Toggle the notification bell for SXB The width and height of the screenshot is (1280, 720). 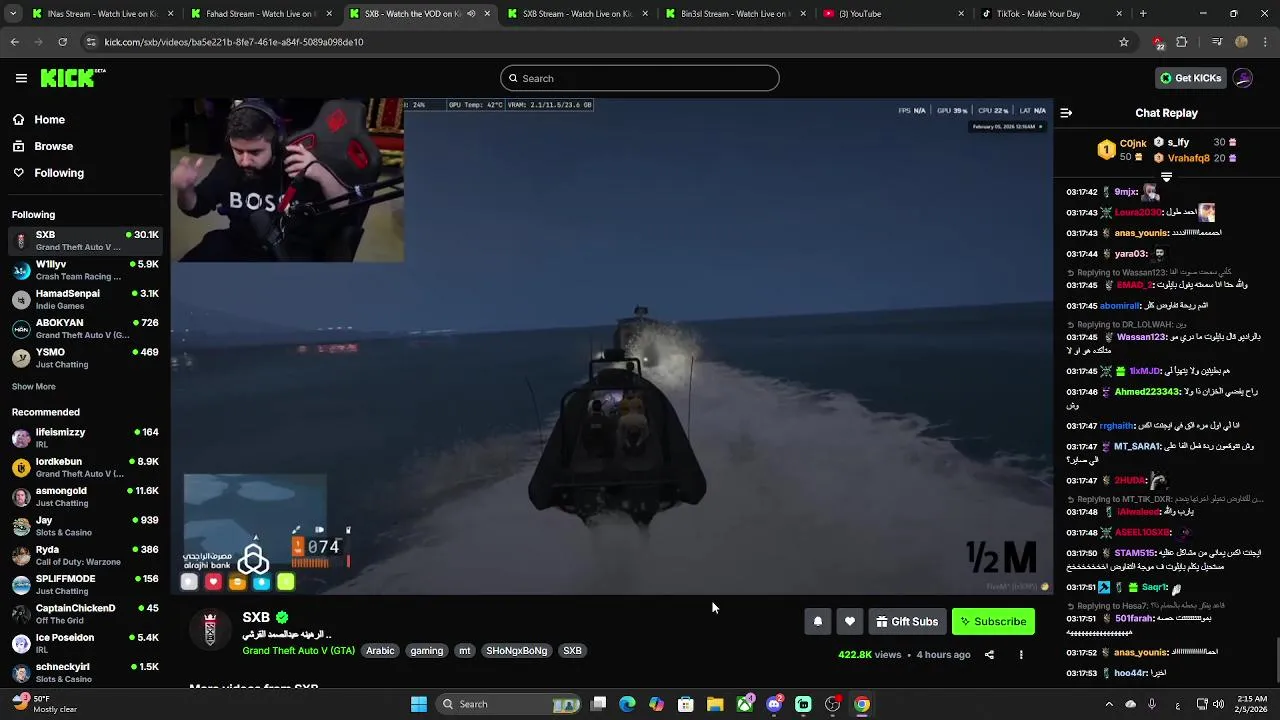coord(818,622)
